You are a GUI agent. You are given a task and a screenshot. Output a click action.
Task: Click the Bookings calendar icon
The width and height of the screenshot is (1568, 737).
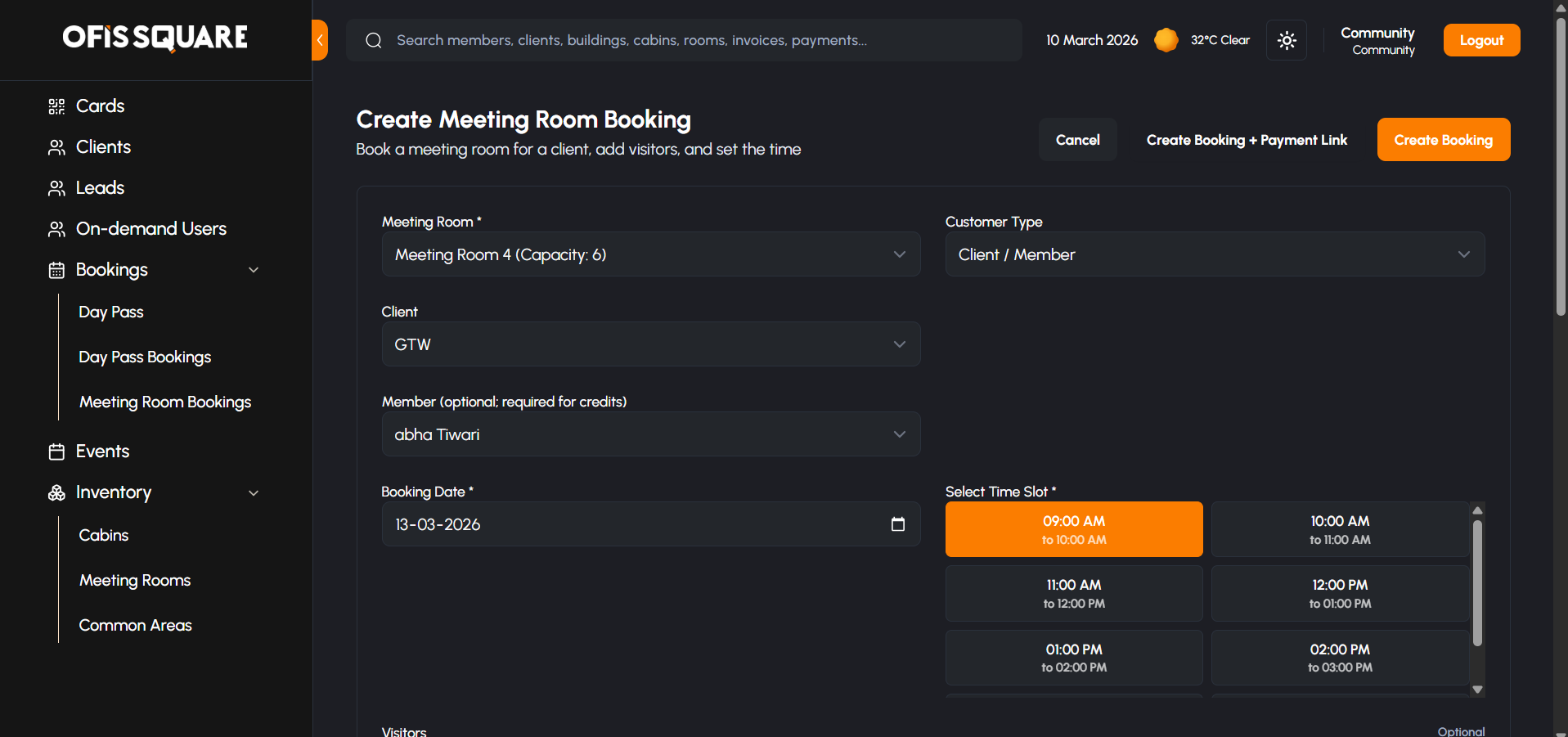click(x=56, y=270)
